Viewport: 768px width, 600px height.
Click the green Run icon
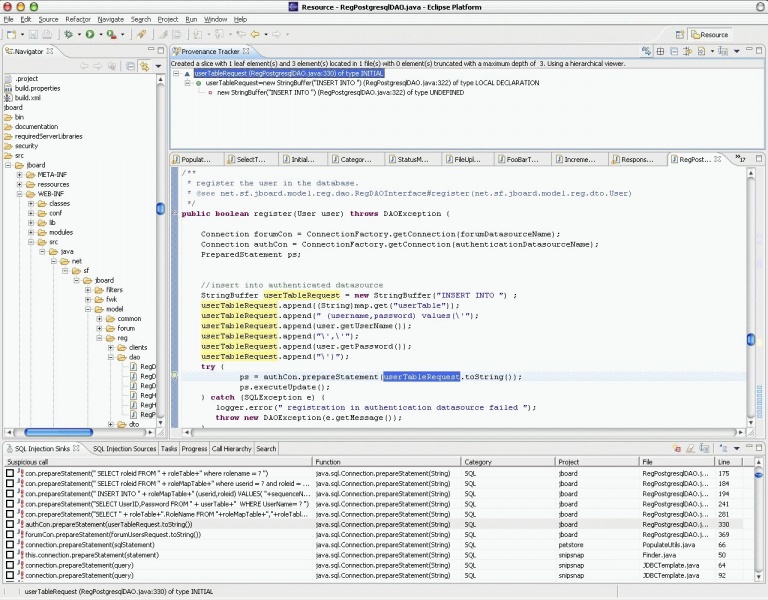90,34
